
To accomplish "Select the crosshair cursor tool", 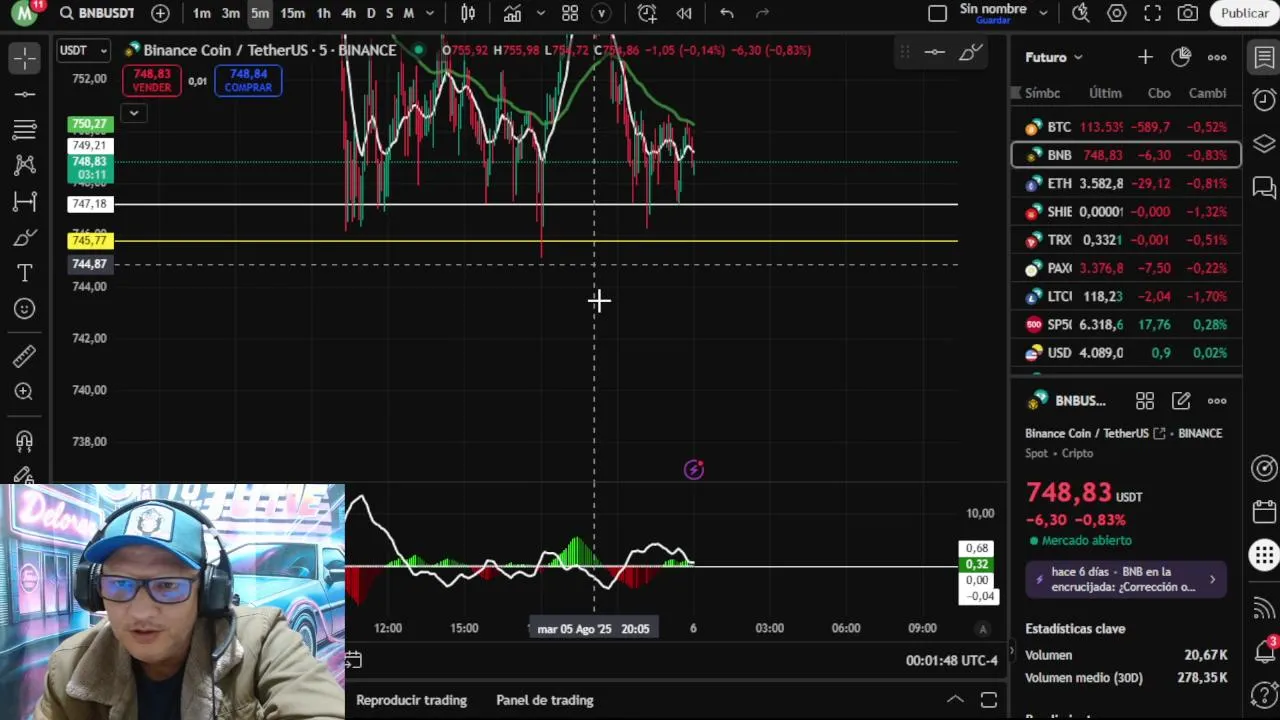I will [25, 58].
